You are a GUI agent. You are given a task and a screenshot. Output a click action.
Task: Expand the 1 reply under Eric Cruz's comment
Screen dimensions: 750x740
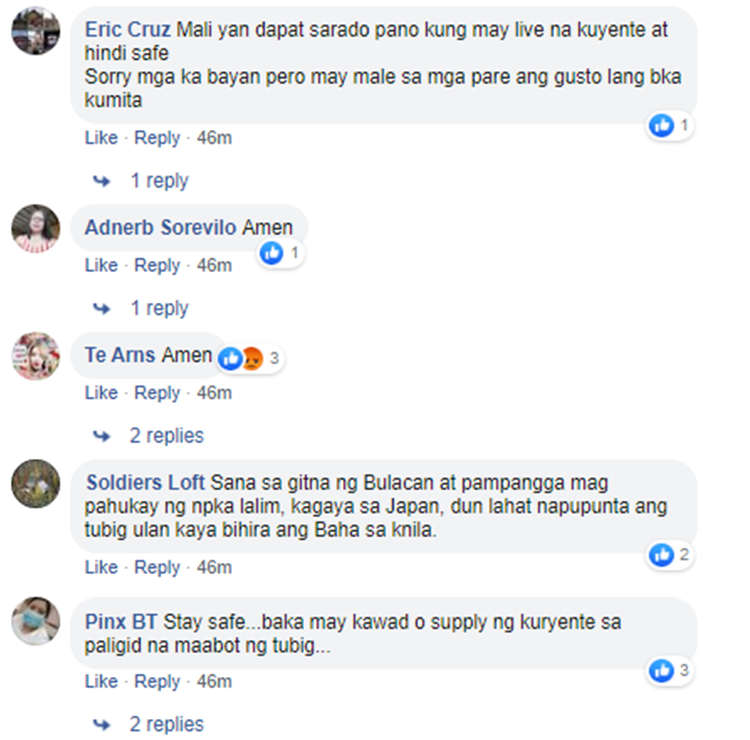[x=160, y=181]
